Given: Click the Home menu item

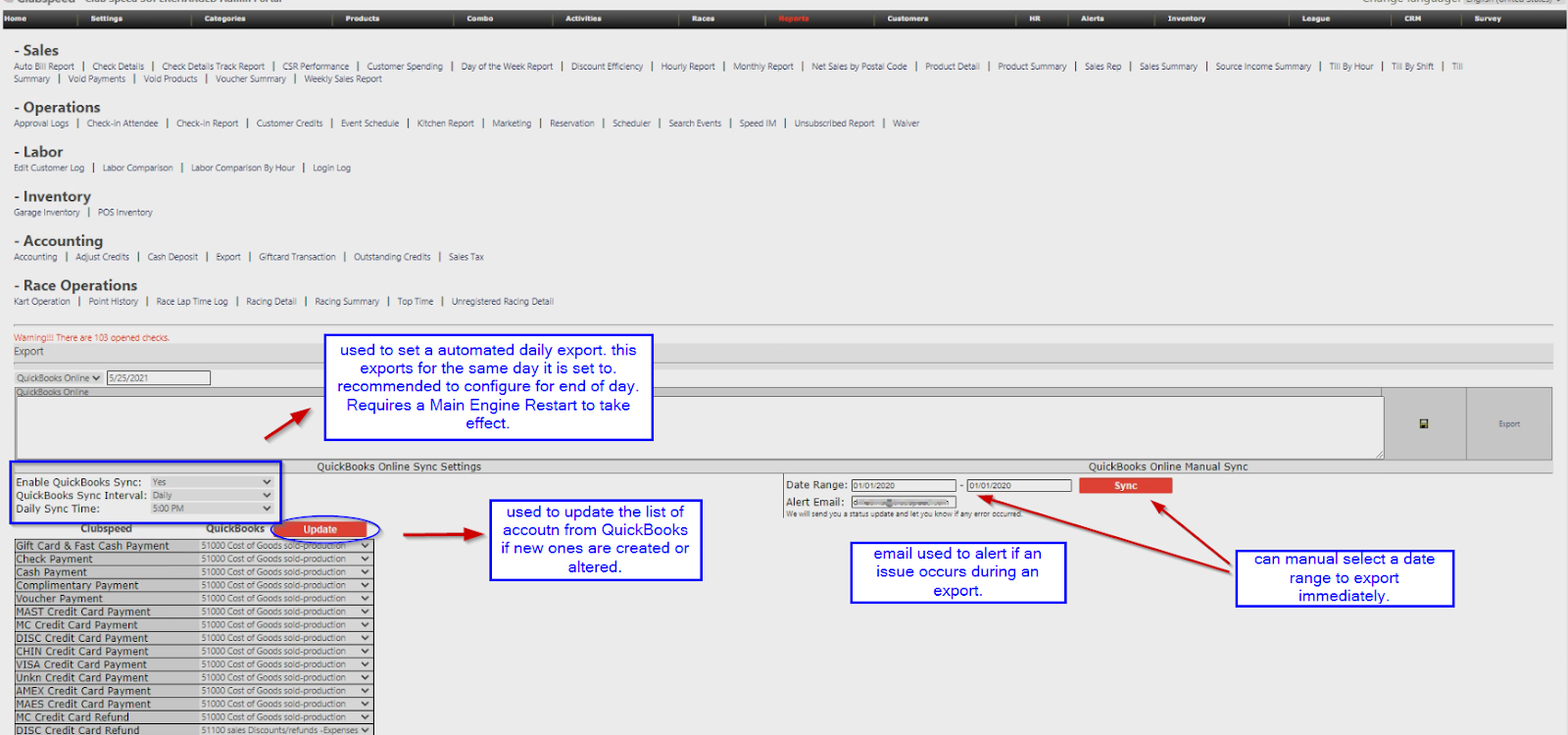Looking at the screenshot, I should click(x=16, y=19).
